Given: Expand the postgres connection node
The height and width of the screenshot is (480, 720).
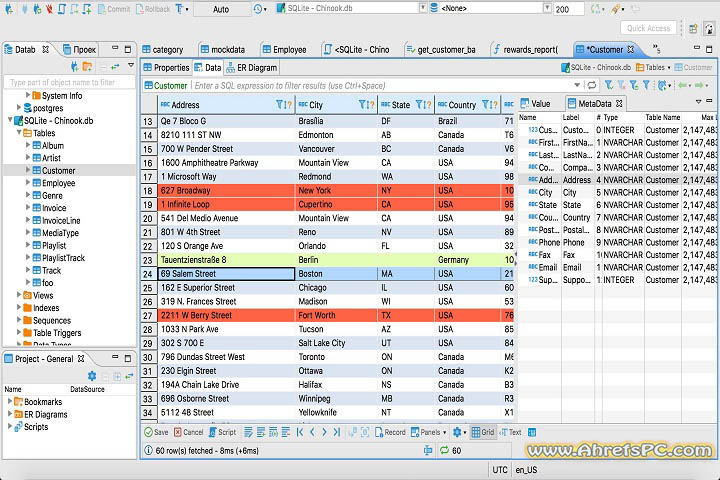Looking at the screenshot, I should 19,107.
